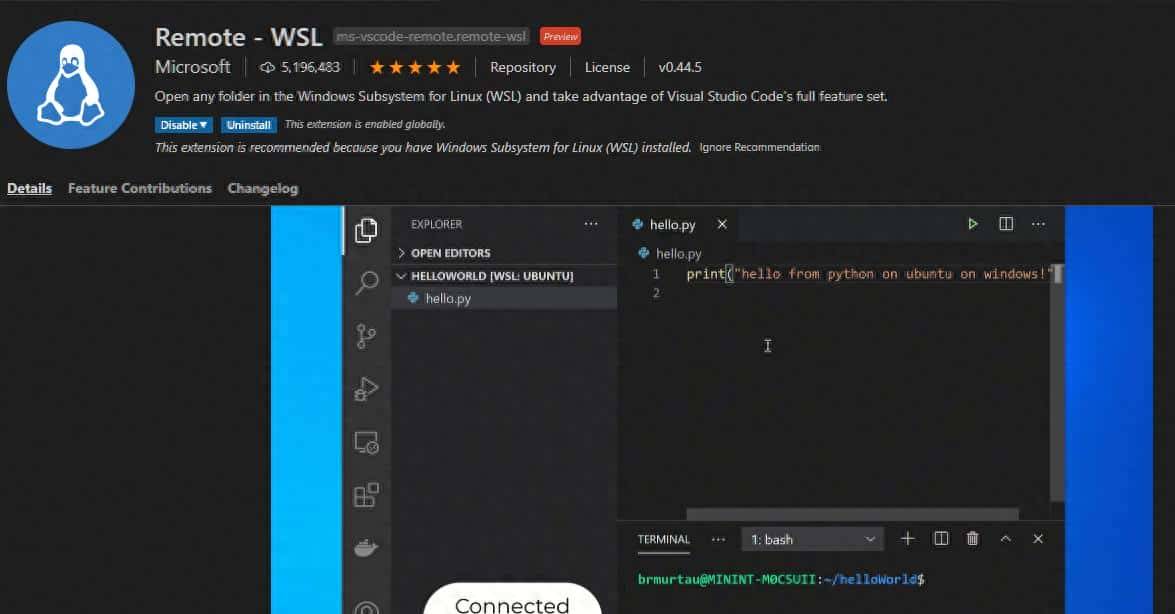Click line number 2 in editor
This screenshot has height=614, width=1175.
coord(656,293)
